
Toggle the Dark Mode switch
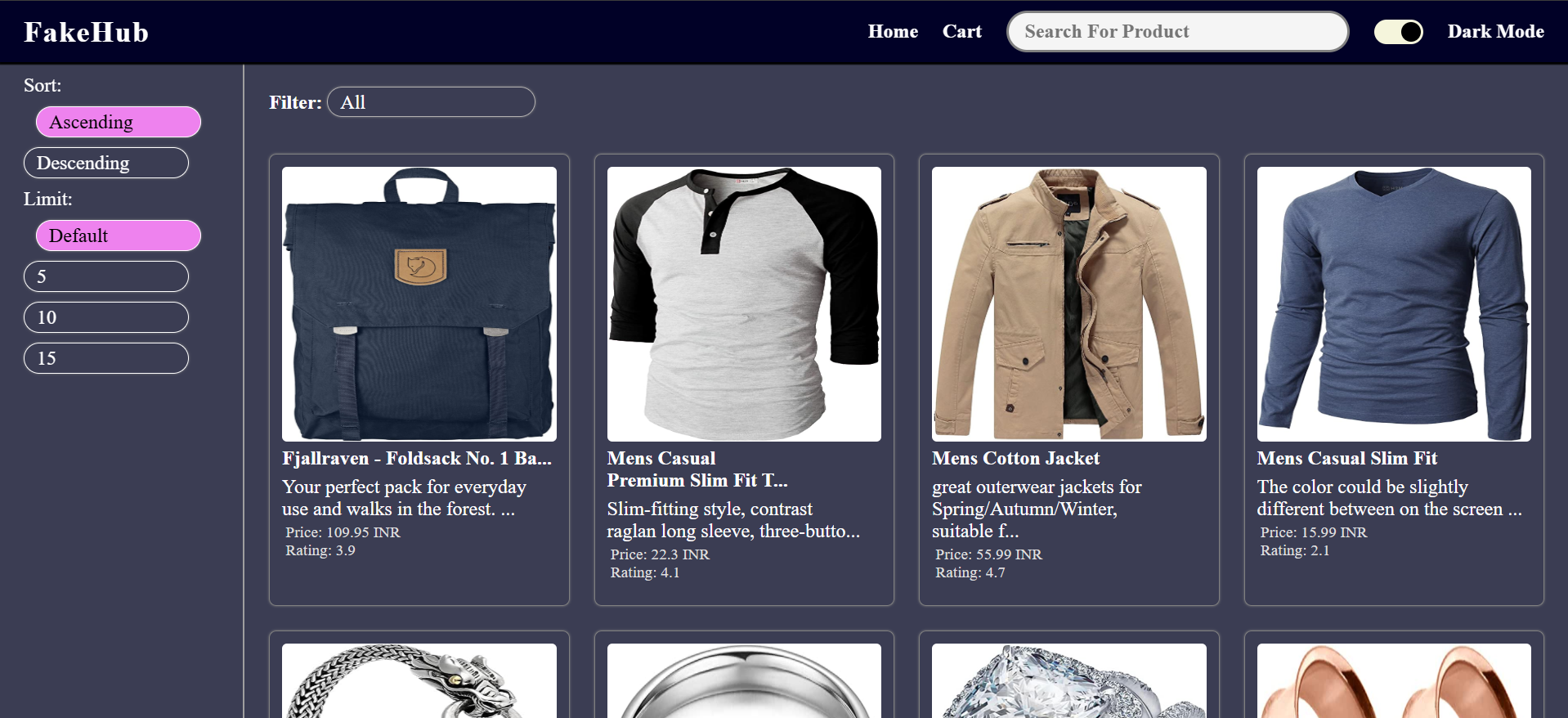click(1398, 32)
